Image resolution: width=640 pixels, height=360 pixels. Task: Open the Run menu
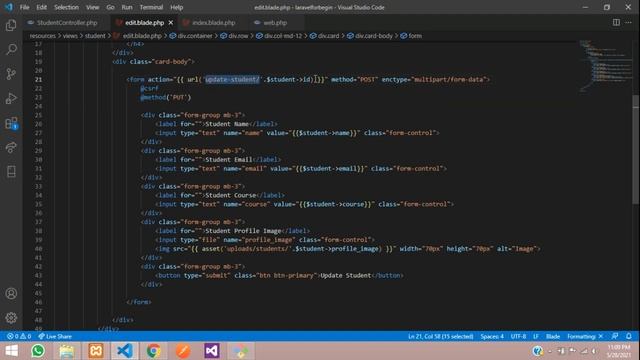127,7
